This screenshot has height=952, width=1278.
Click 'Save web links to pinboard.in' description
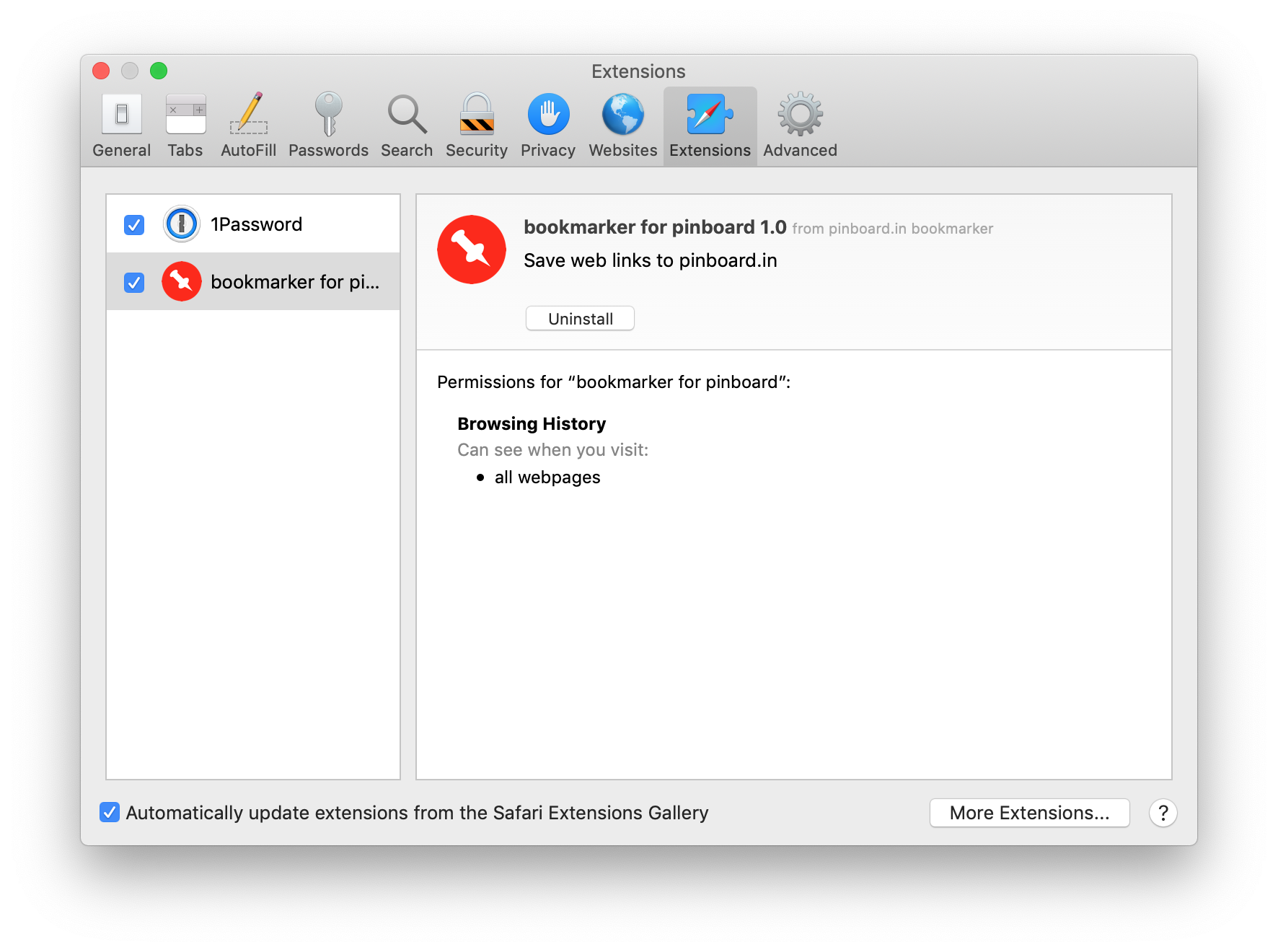pos(650,260)
